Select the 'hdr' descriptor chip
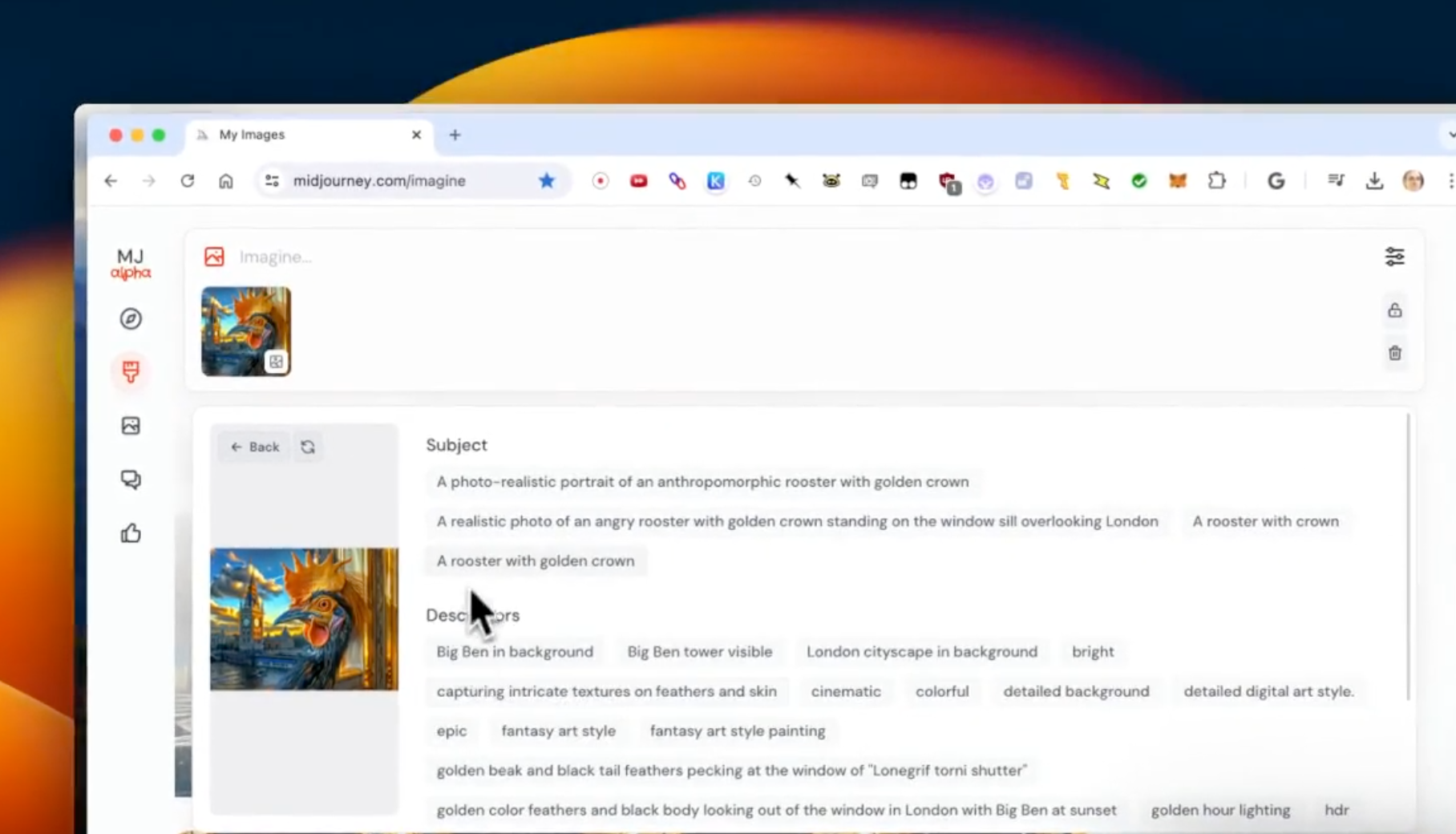Screen dimensions: 1456x834 1337,810
